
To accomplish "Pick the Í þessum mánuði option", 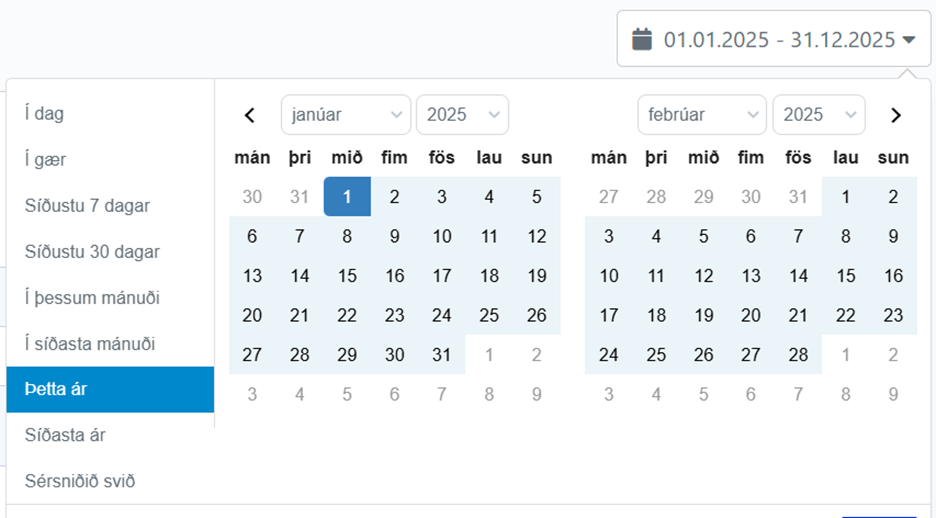I will coord(110,297).
